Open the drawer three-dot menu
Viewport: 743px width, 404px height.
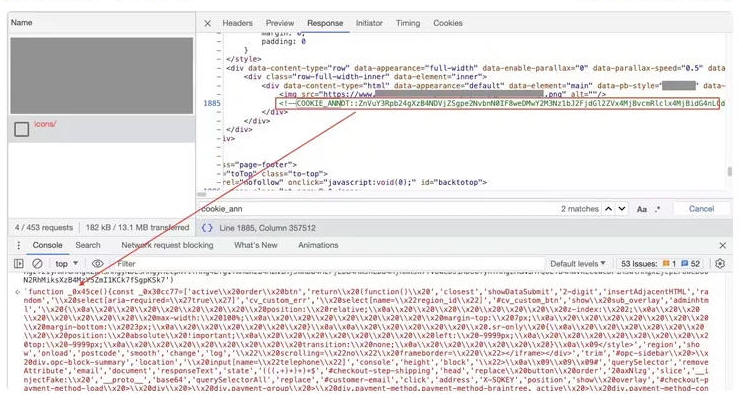point(18,245)
